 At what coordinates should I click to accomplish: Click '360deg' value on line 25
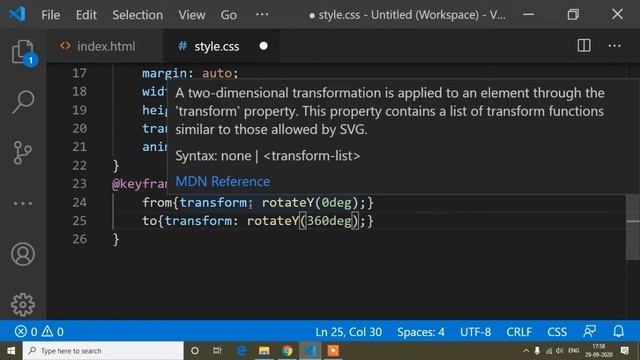tap(329, 221)
